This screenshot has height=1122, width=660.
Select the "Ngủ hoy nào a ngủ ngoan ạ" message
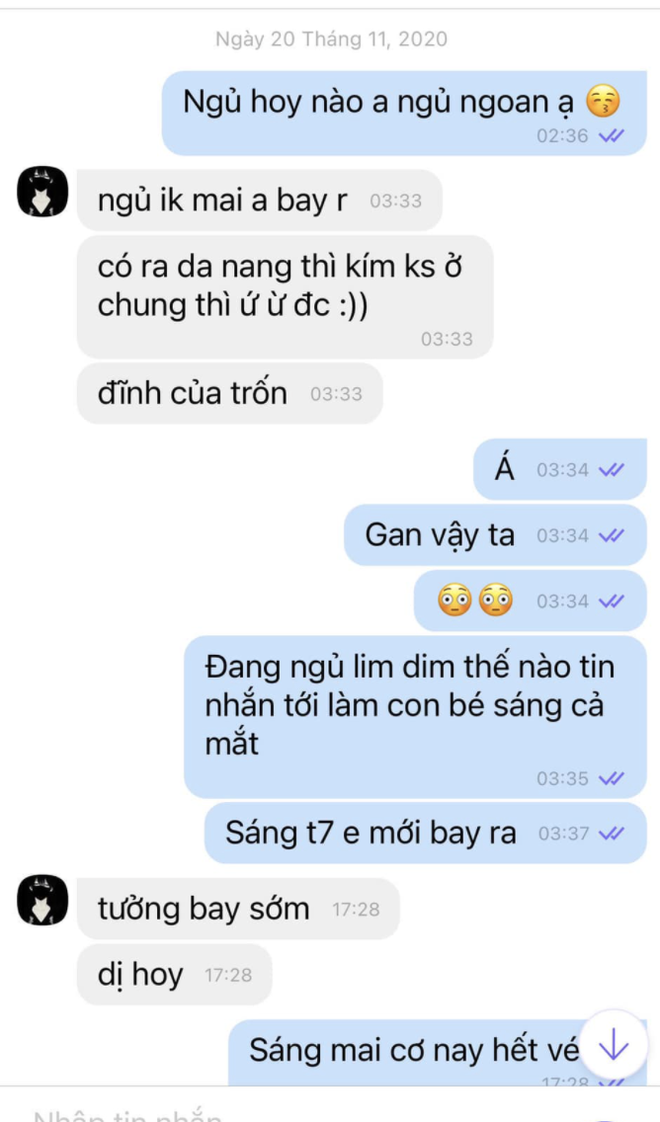pos(404,113)
